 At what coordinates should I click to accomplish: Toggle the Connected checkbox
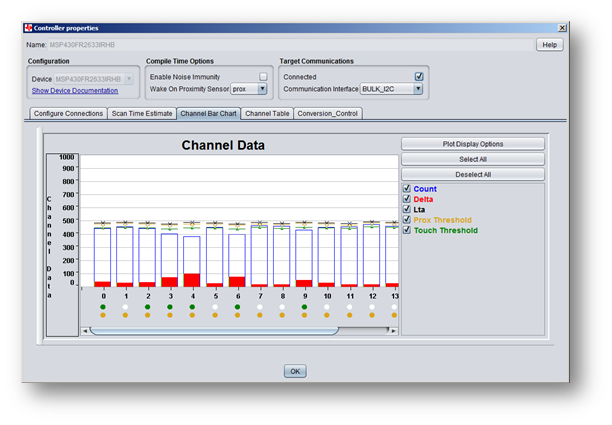click(419, 76)
